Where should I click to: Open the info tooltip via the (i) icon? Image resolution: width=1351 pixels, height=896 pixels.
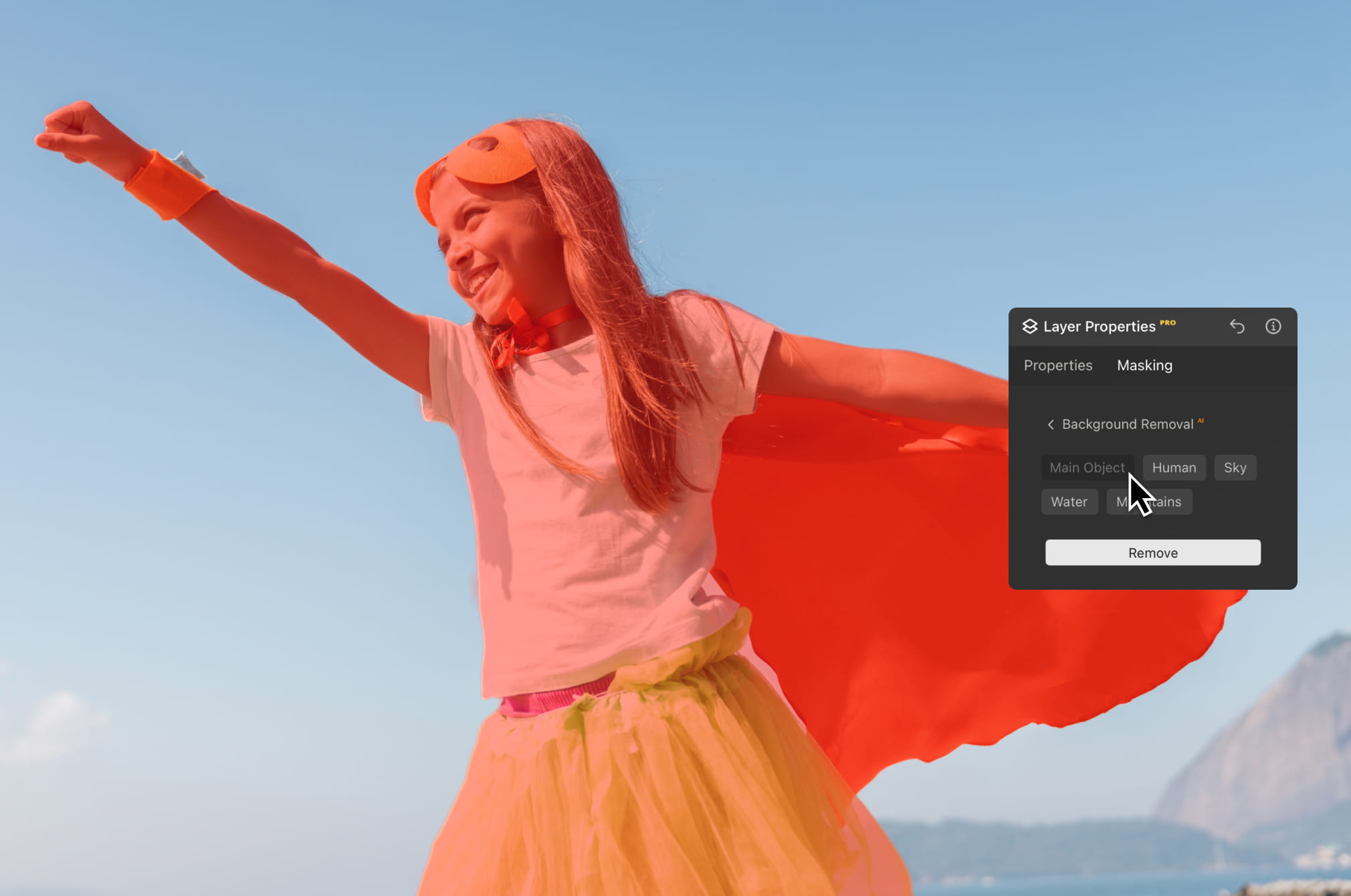[x=1273, y=326]
